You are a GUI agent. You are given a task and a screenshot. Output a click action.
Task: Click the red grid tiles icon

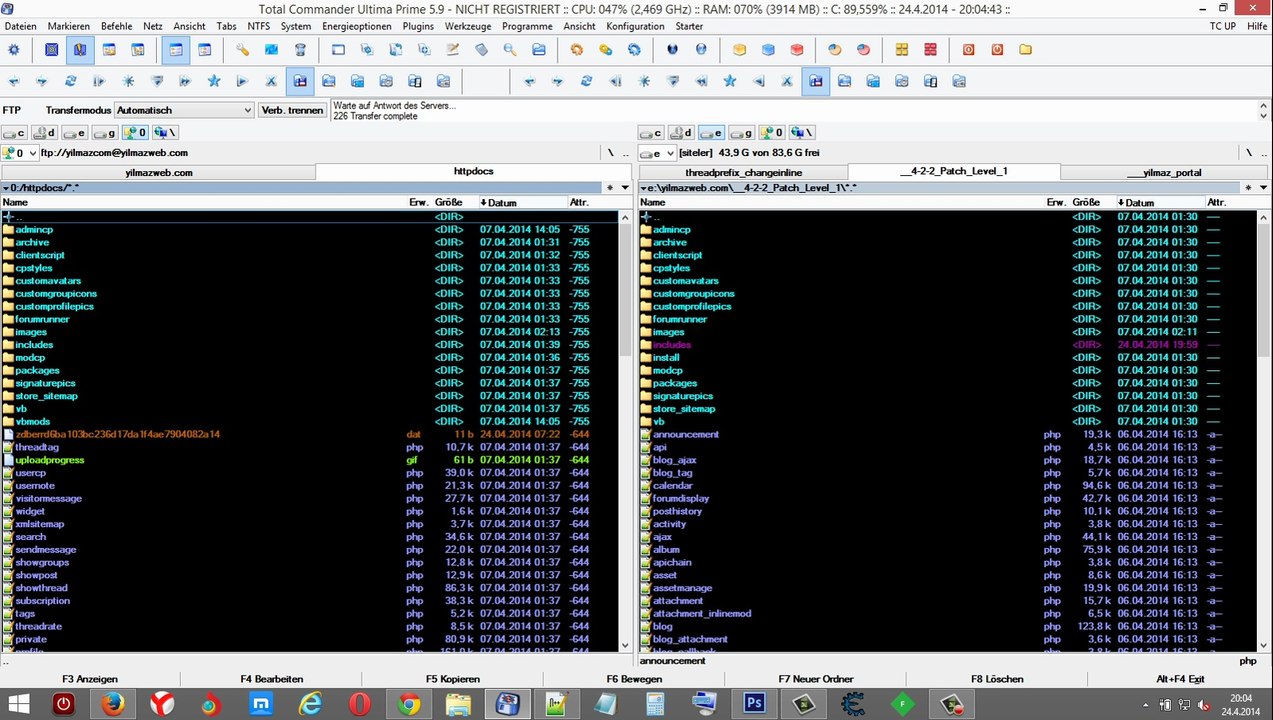[x=930, y=49]
